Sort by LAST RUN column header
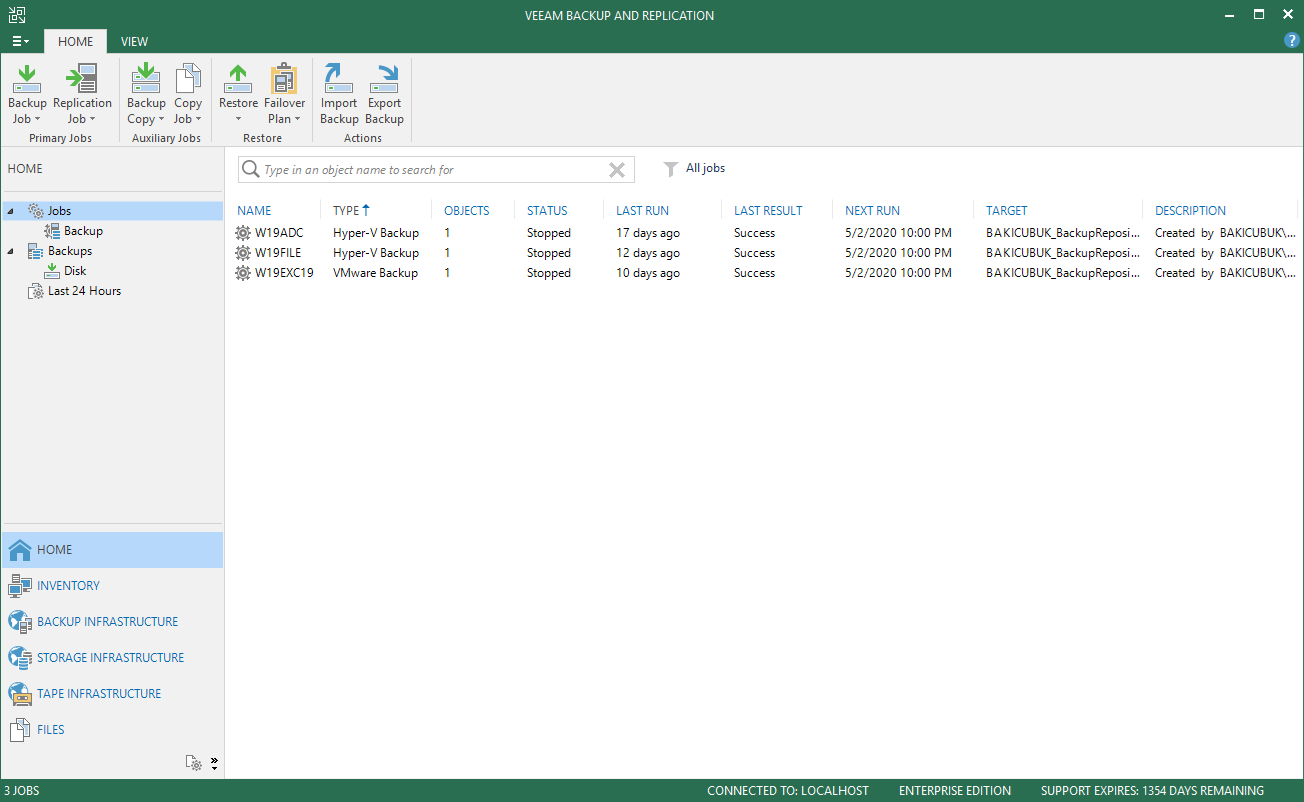 click(642, 211)
